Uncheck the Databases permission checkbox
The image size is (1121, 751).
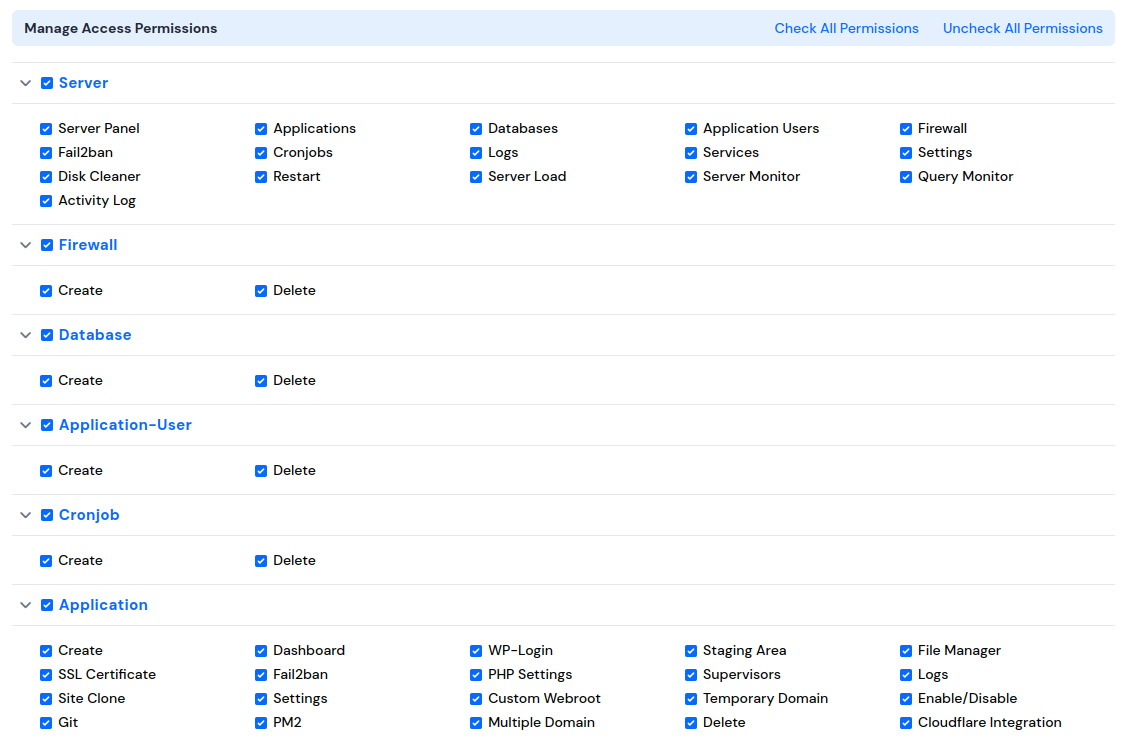click(x=476, y=129)
